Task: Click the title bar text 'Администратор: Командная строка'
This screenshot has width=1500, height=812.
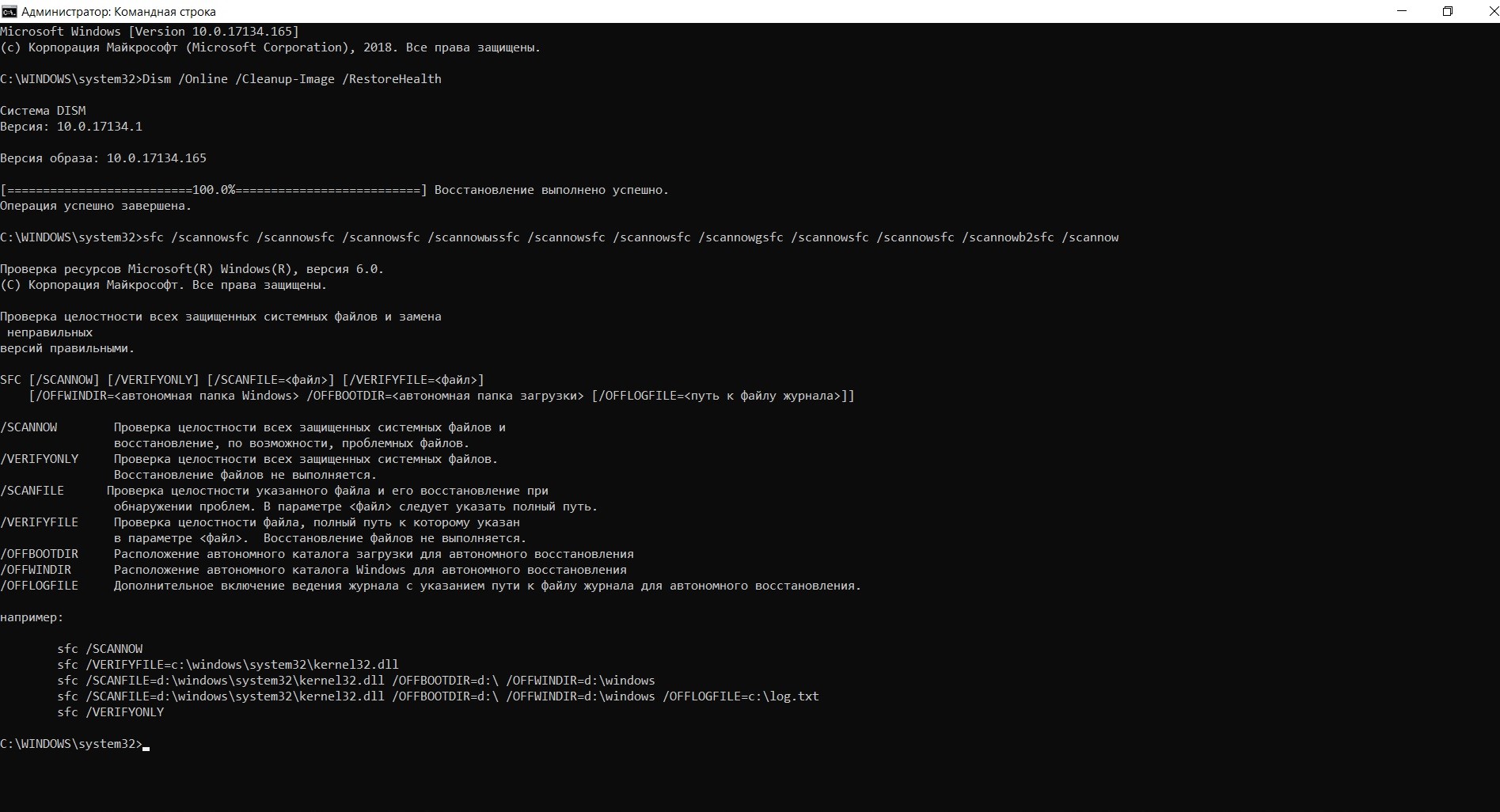Action: coord(119,12)
